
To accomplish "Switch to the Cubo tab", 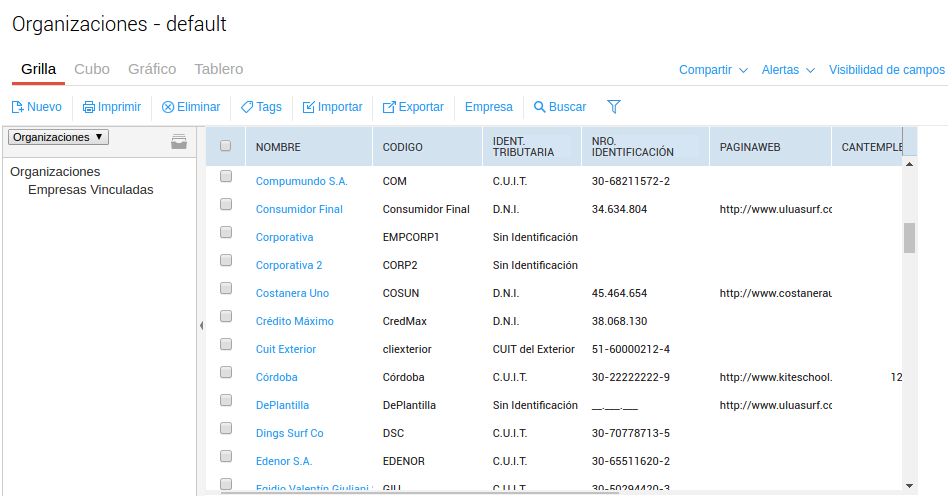I will point(92,69).
